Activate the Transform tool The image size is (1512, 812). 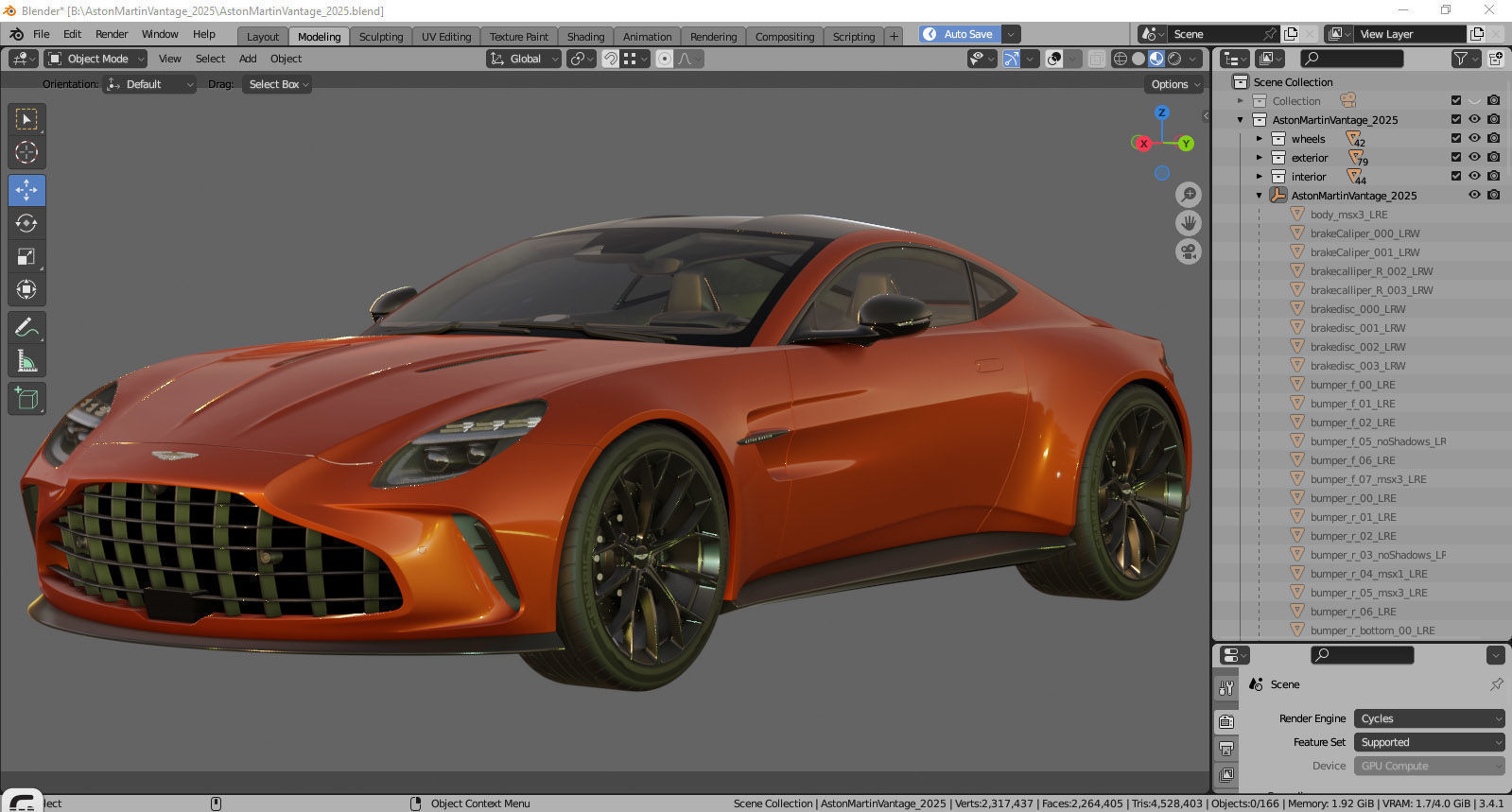pos(26,289)
